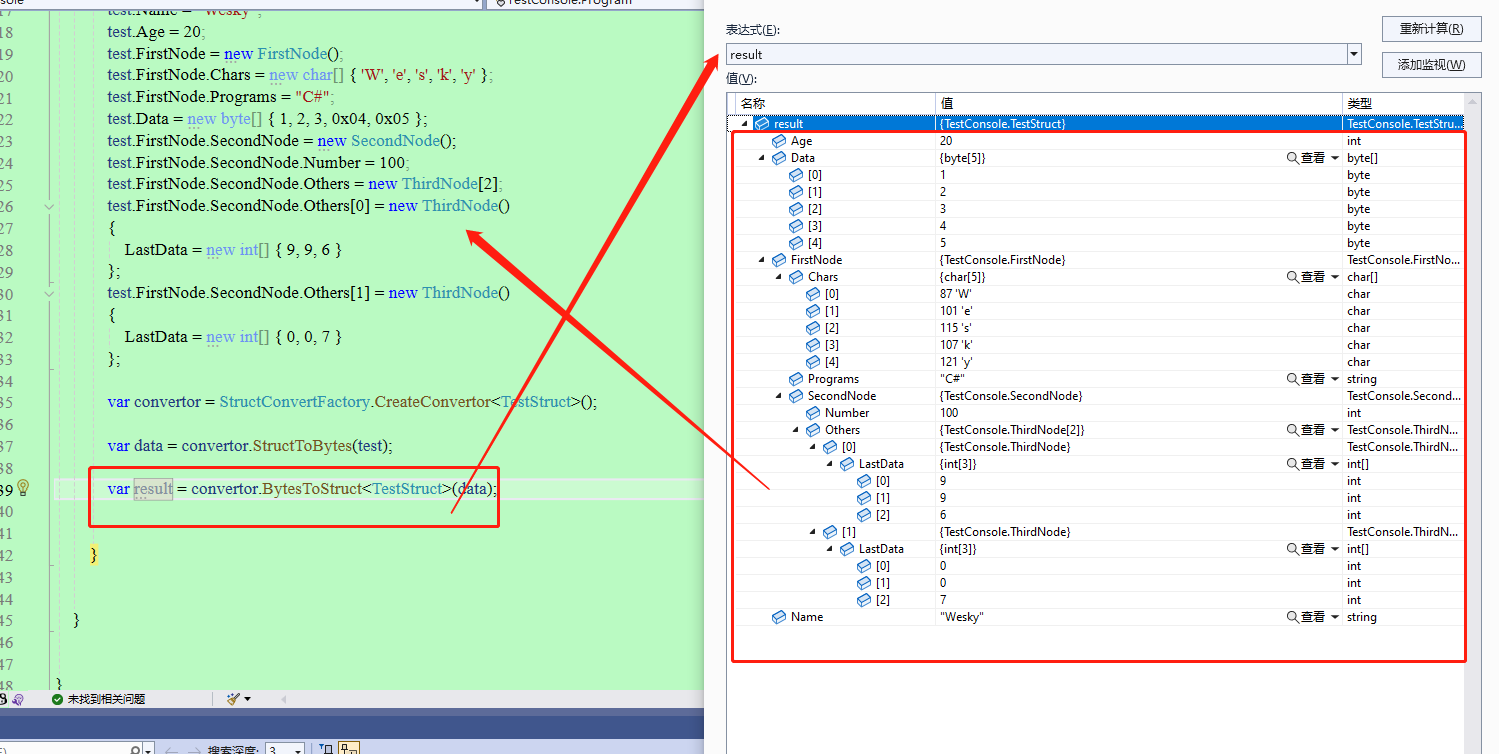This screenshot has width=1499, height=754.
Task: Click the green no-issues-found checkmark icon
Action: (58, 699)
